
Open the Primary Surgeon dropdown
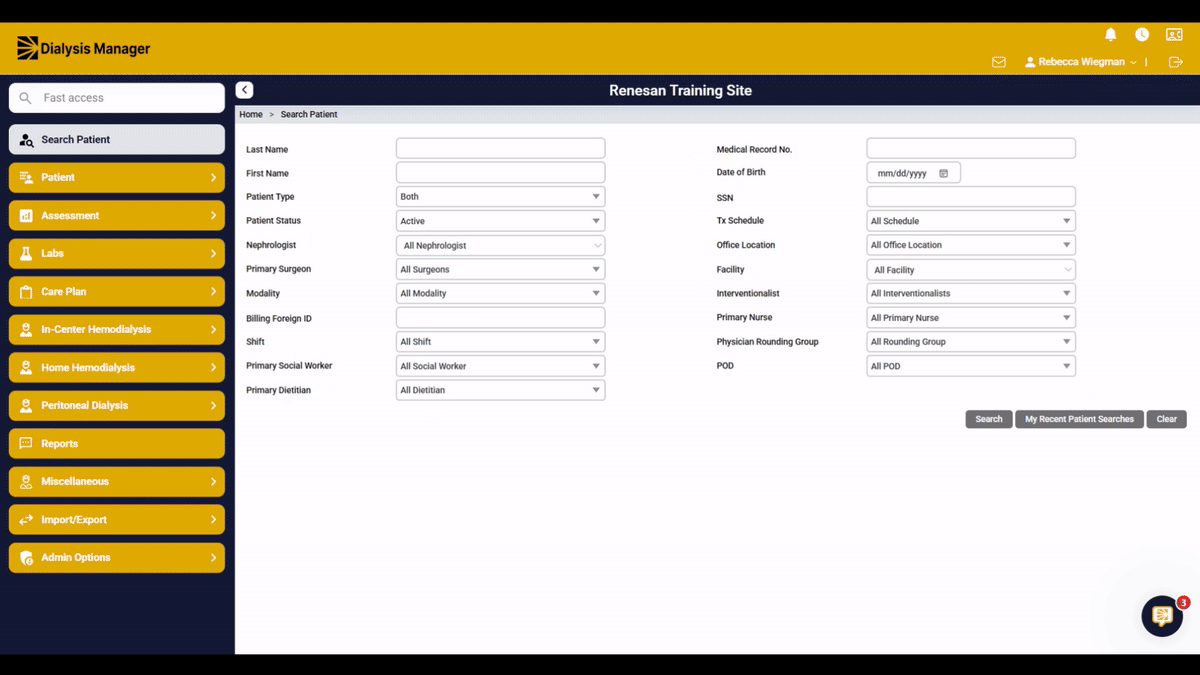[x=500, y=269]
